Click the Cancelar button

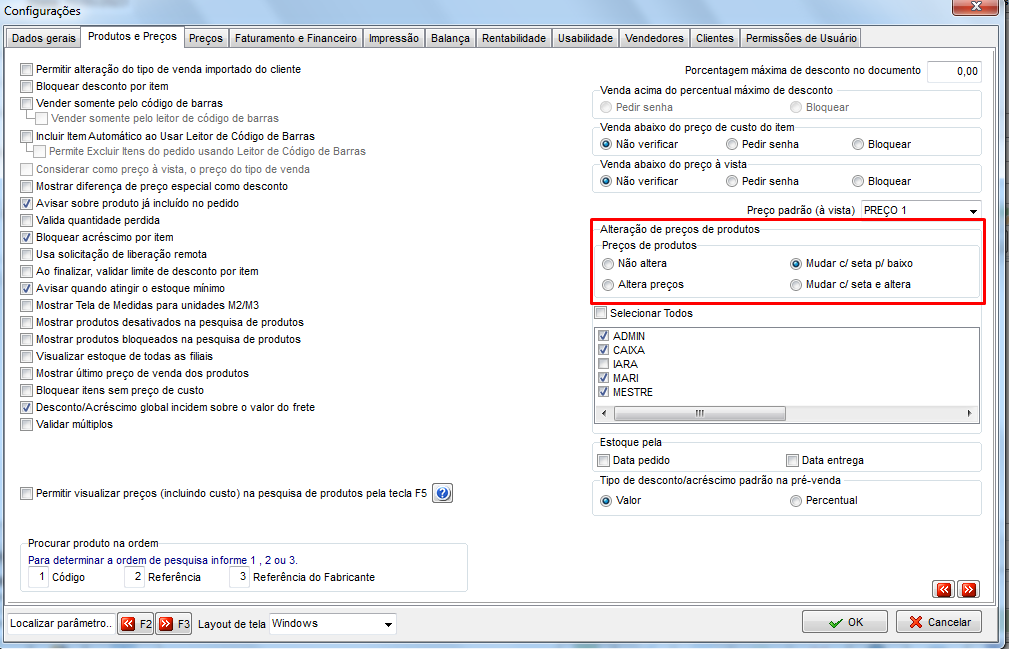(939, 622)
